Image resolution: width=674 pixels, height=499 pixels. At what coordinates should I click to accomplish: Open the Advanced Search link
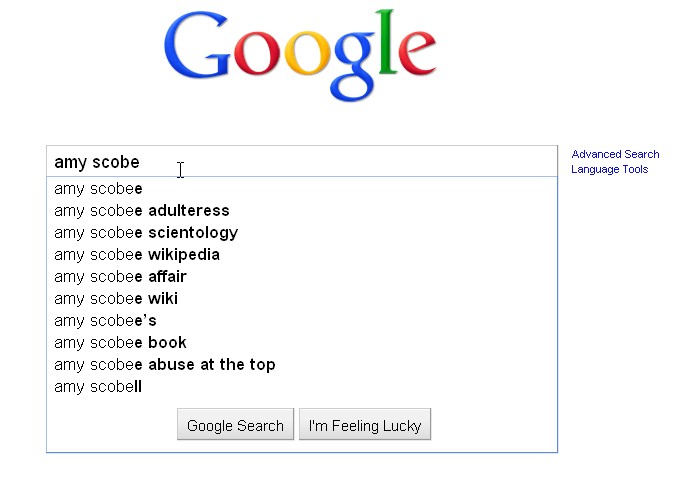point(615,154)
